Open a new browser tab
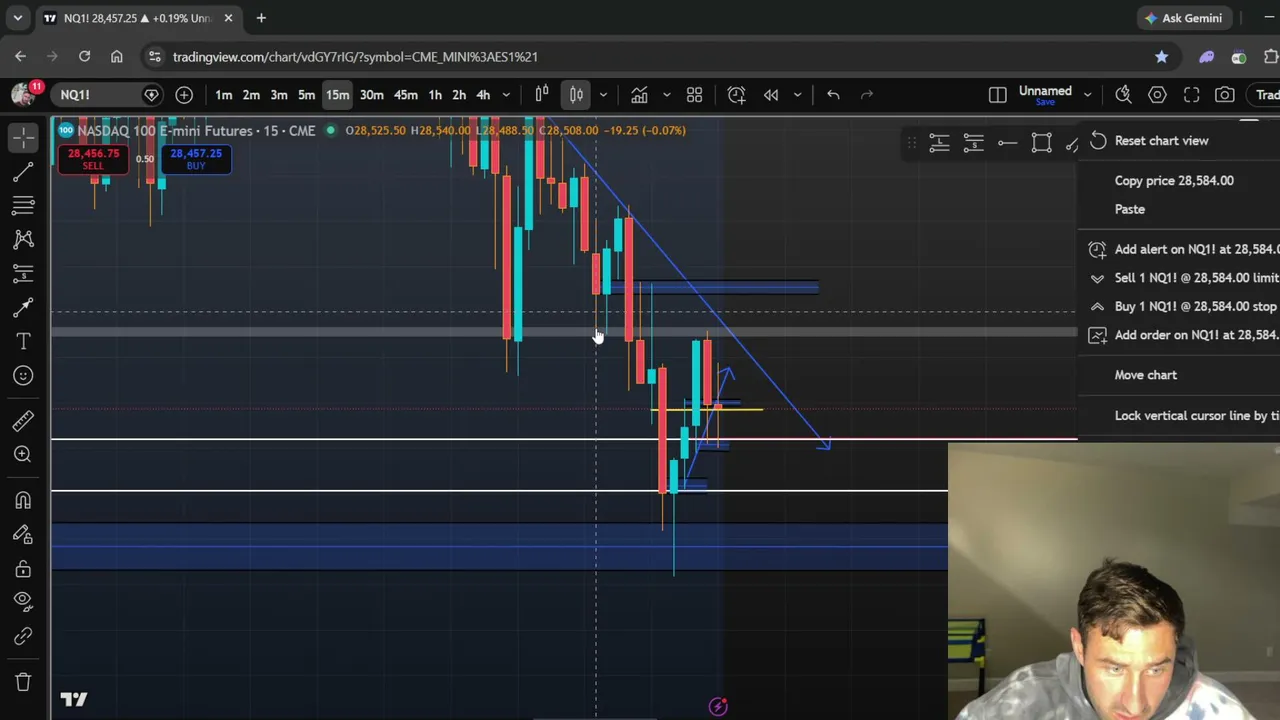This screenshot has width=1280, height=720. [x=261, y=18]
